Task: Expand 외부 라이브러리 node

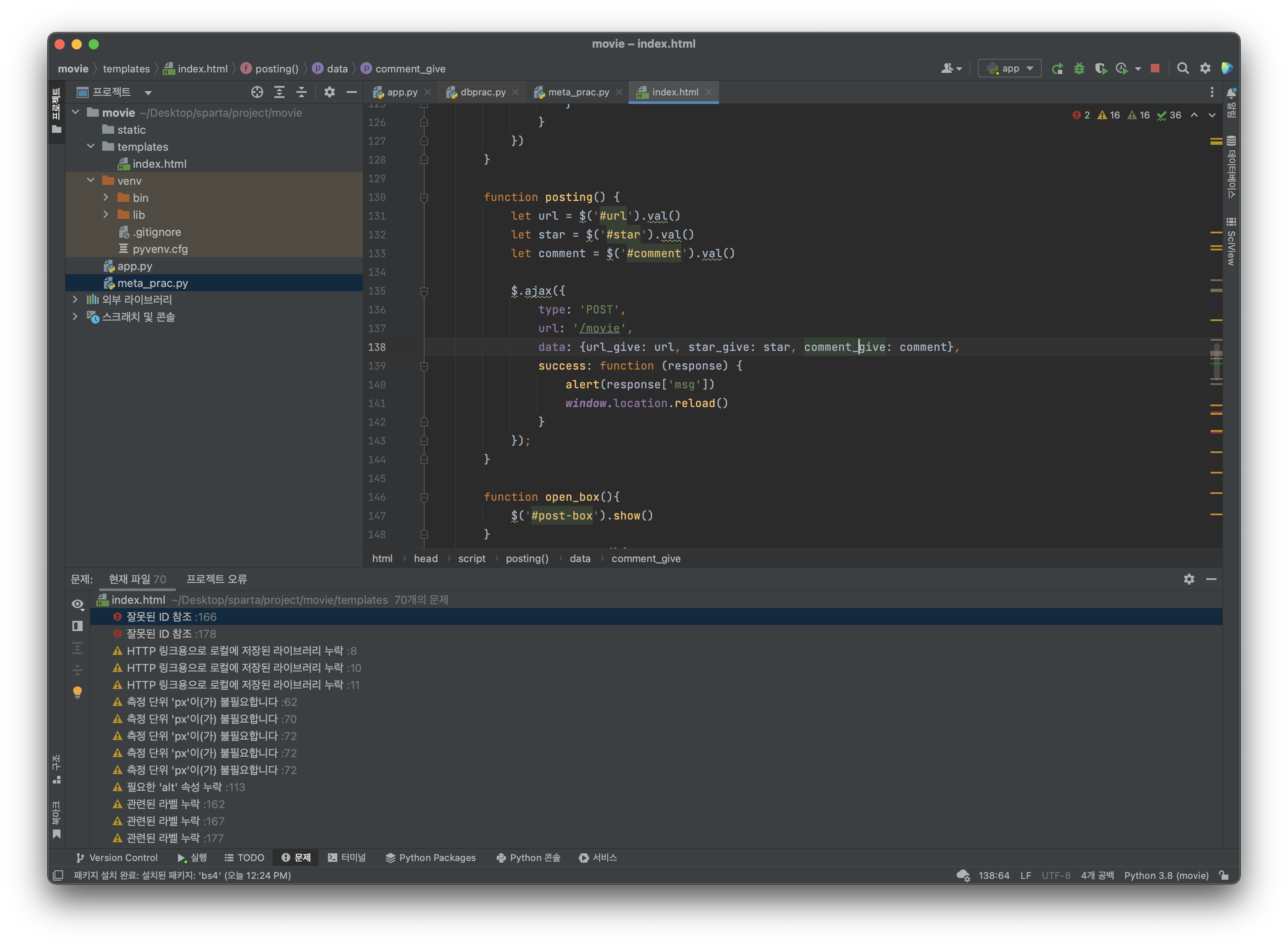Action: pyautogui.click(x=76, y=299)
